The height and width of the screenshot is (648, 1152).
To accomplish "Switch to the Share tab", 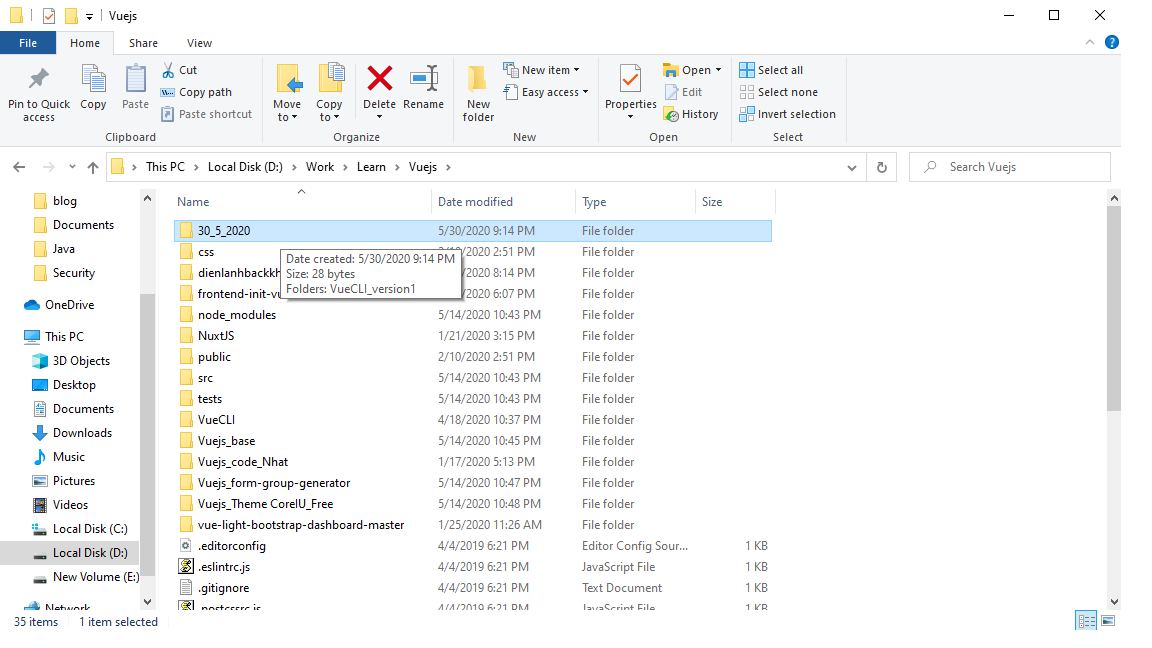I will pyautogui.click(x=143, y=43).
